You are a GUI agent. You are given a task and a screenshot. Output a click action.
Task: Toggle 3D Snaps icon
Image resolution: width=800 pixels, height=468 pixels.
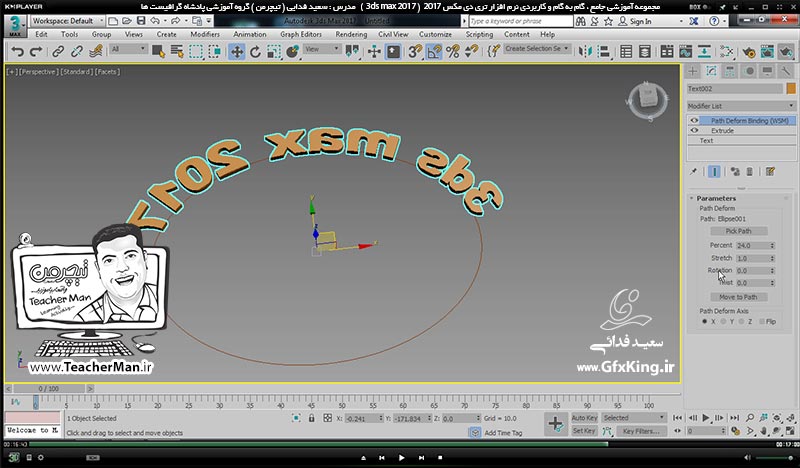click(415, 52)
